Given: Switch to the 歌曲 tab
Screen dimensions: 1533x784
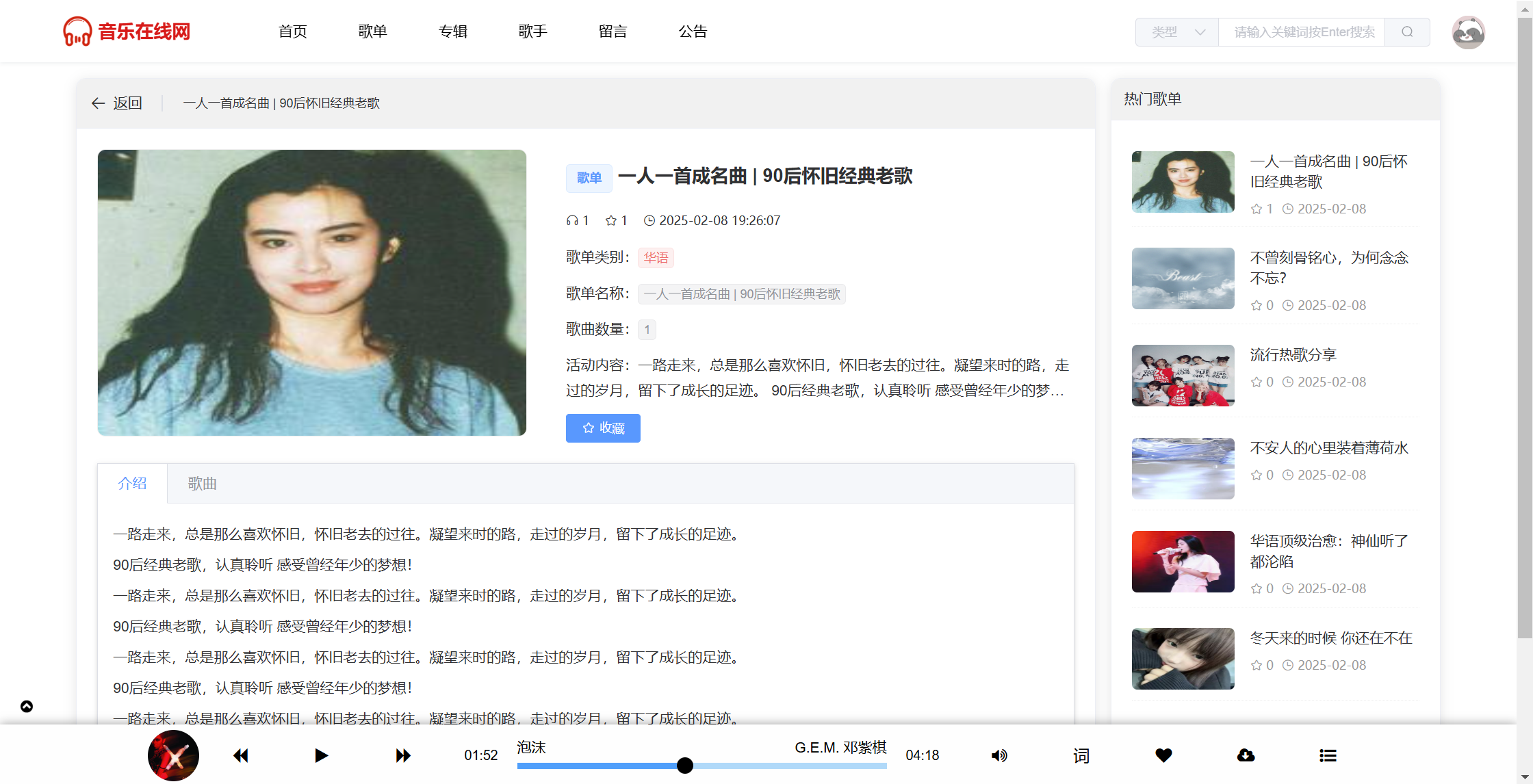Looking at the screenshot, I should tap(202, 484).
